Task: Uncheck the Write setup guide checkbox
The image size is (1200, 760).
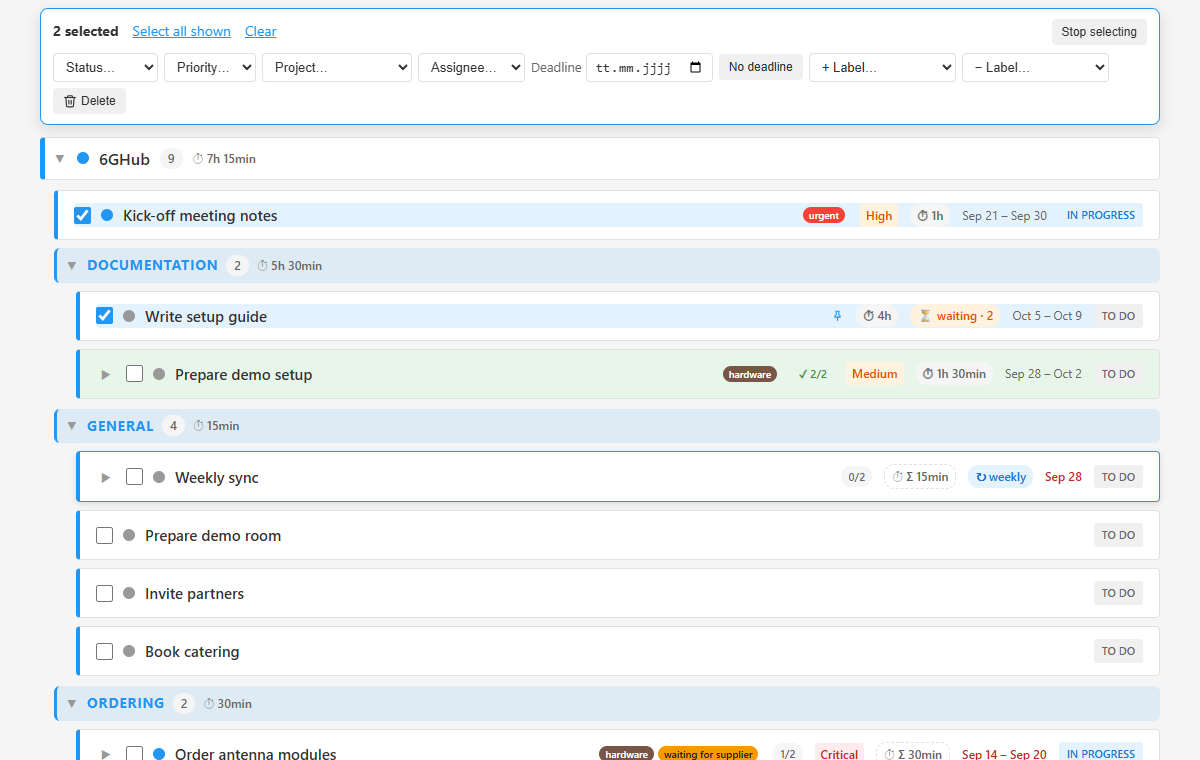Action: (105, 316)
